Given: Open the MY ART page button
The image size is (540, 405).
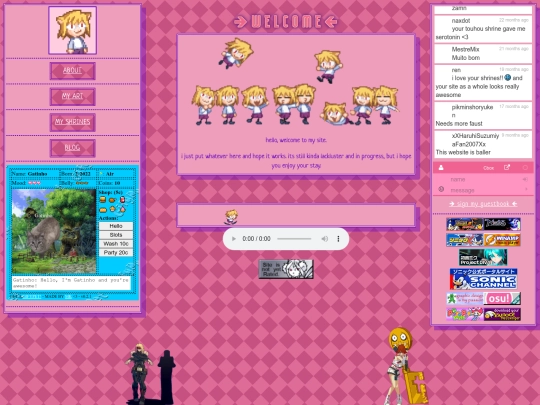Looking at the screenshot, I should point(72,96).
